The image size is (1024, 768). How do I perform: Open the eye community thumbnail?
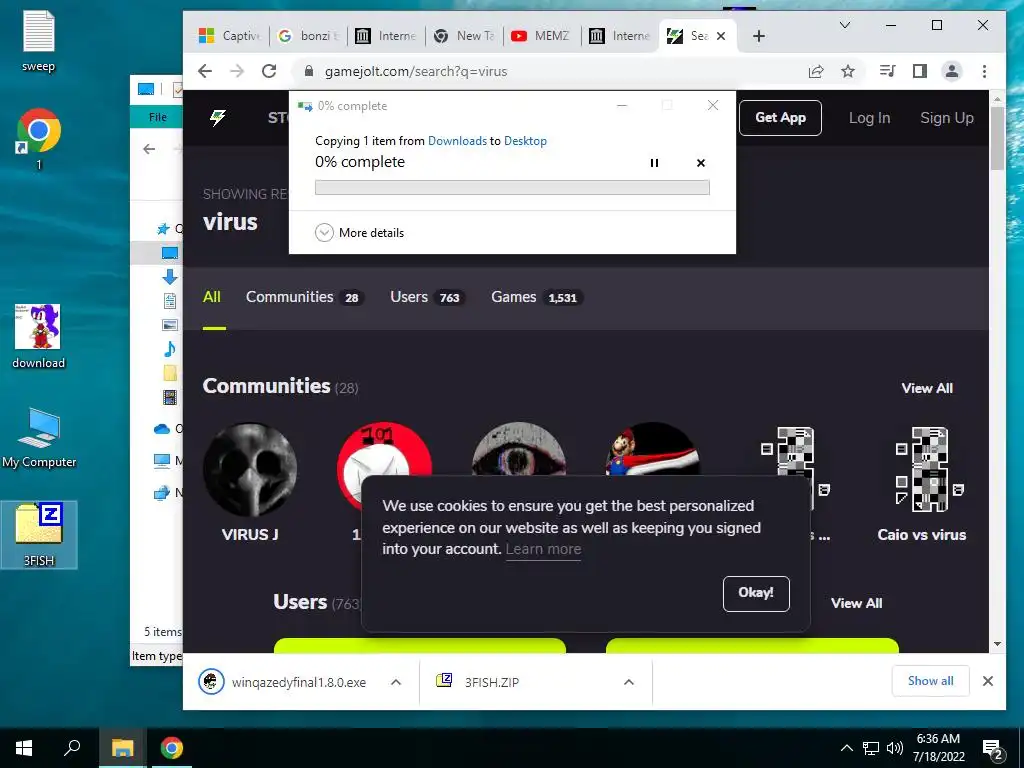(519, 450)
